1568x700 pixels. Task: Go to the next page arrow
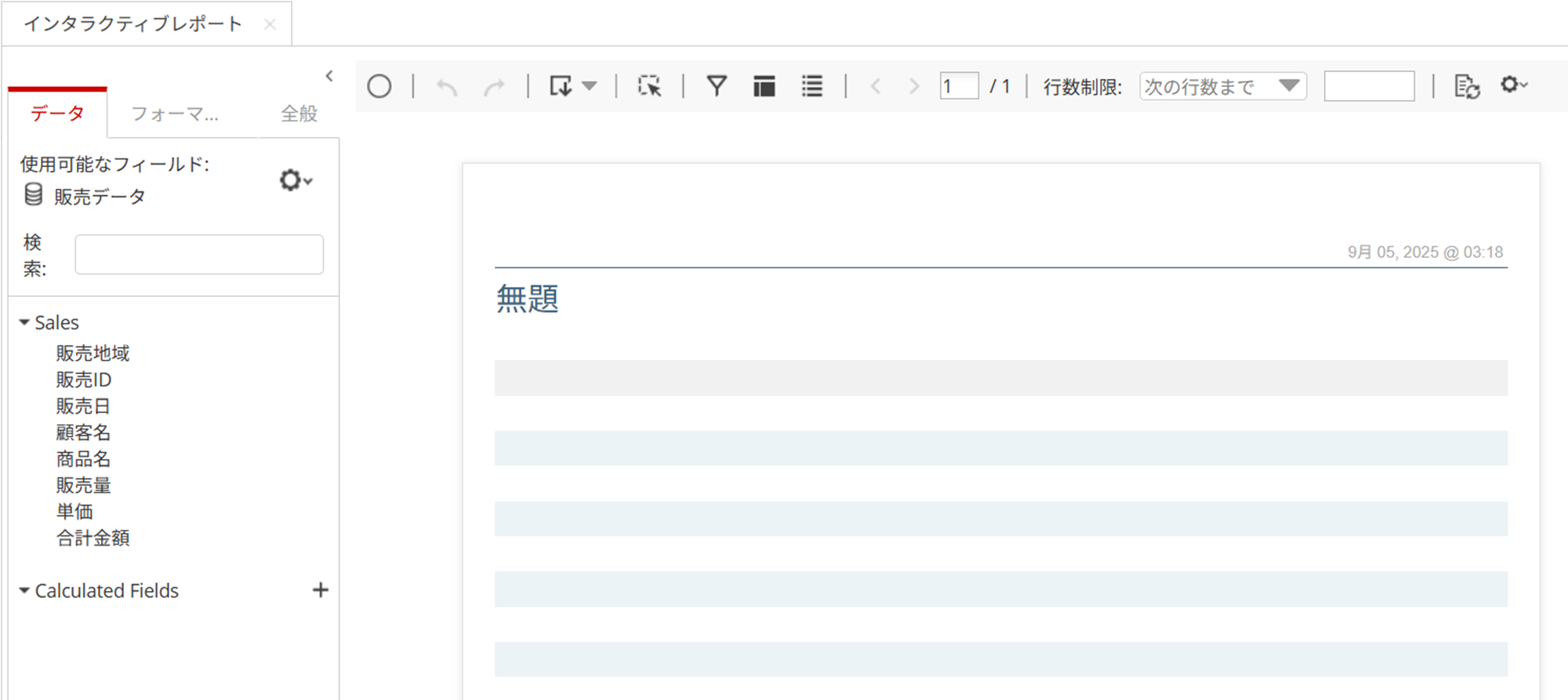tap(914, 86)
